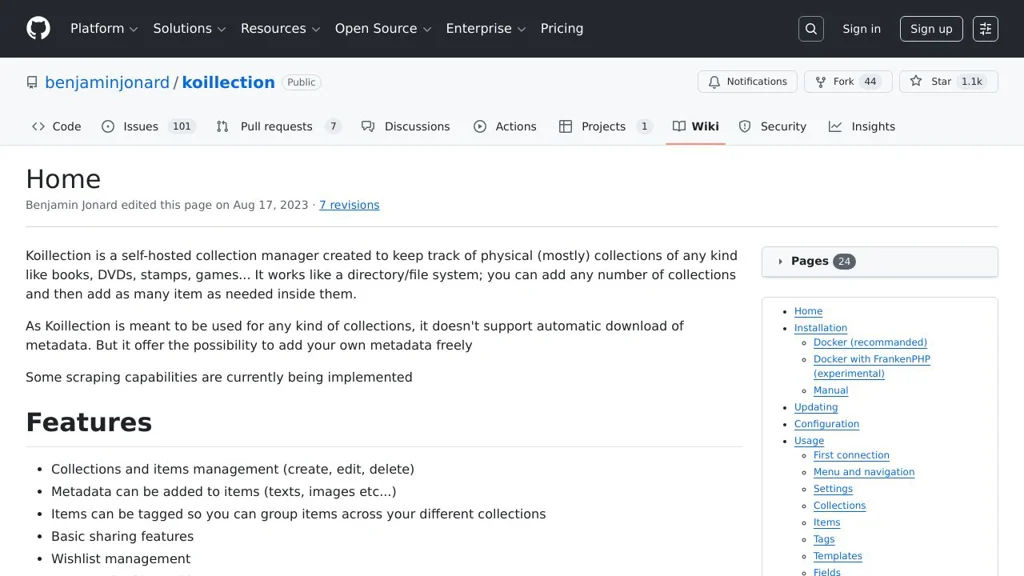
Task: Open the Insights graph tab
Action: (x=861, y=127)
